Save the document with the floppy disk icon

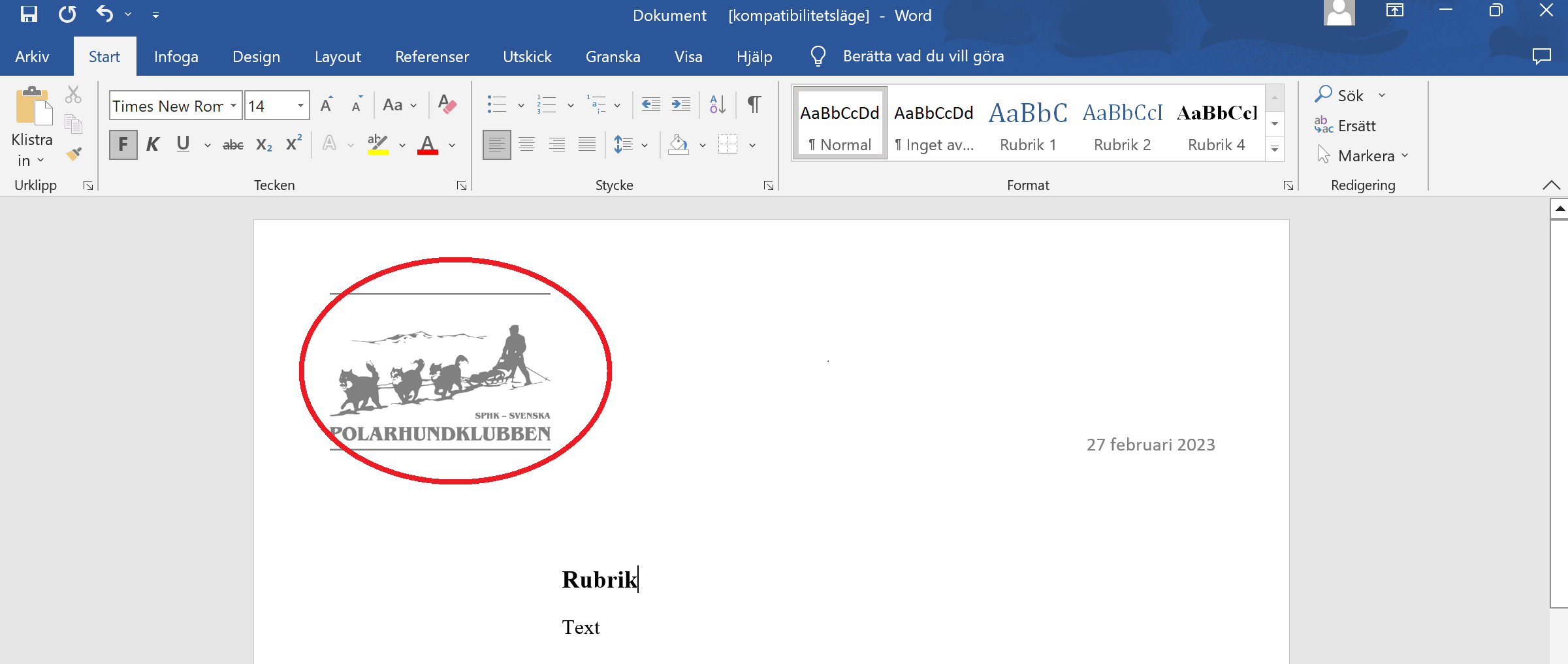pyautogui.click(x=29, y=14)
